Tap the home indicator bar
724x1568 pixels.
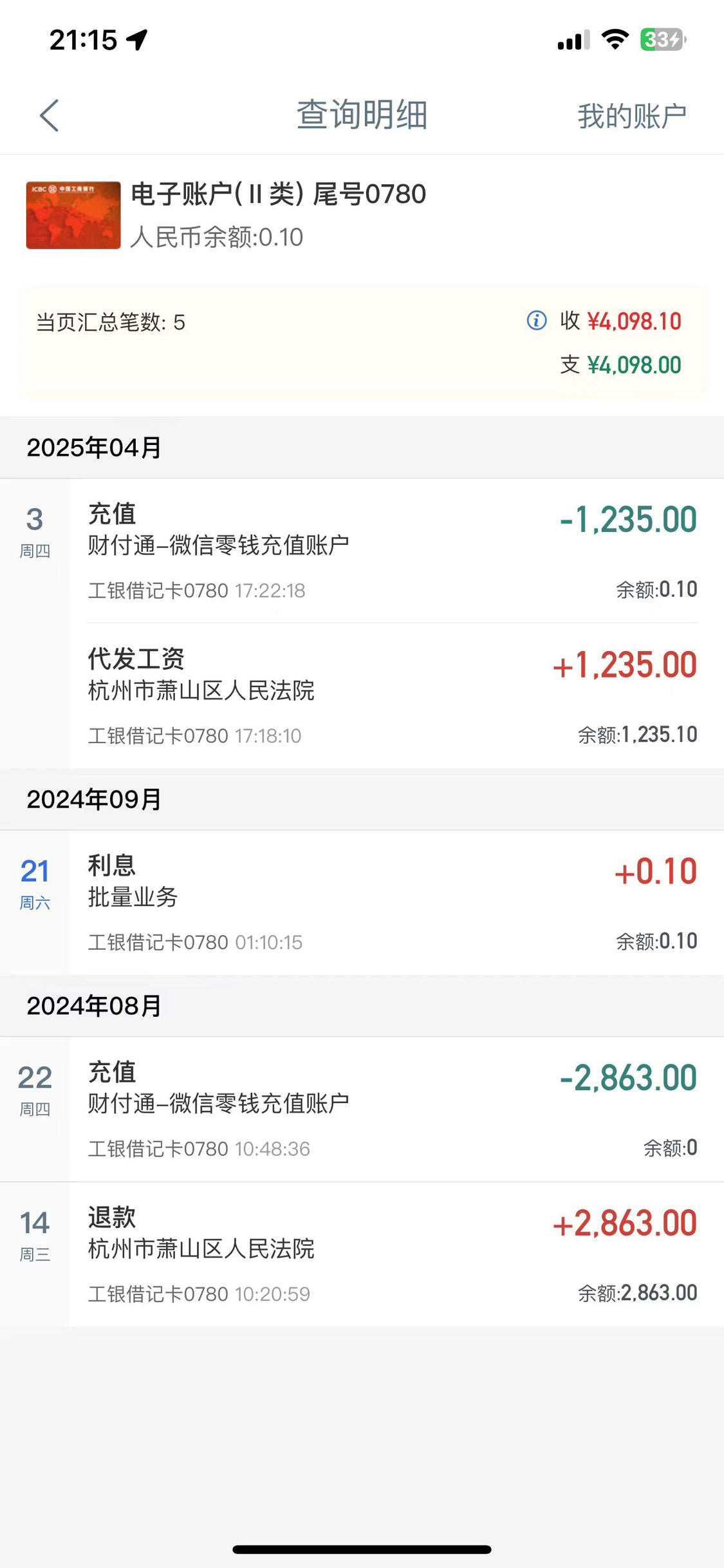tap(362, 1549)
